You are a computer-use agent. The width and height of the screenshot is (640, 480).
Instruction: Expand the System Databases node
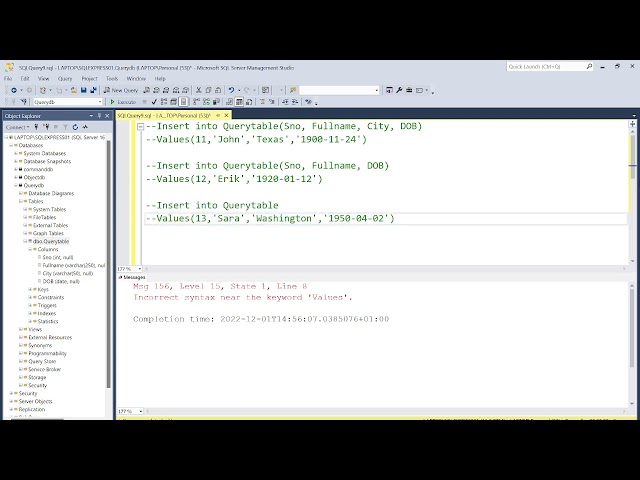(x=16, y=153)
